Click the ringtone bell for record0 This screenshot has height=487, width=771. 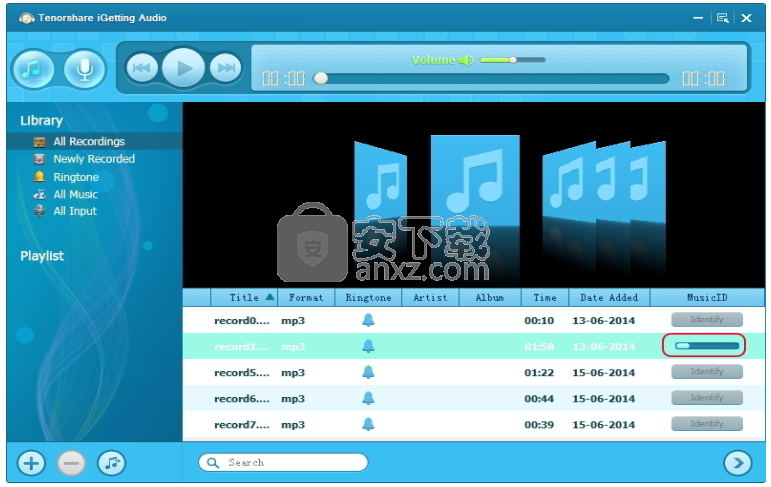368,321
